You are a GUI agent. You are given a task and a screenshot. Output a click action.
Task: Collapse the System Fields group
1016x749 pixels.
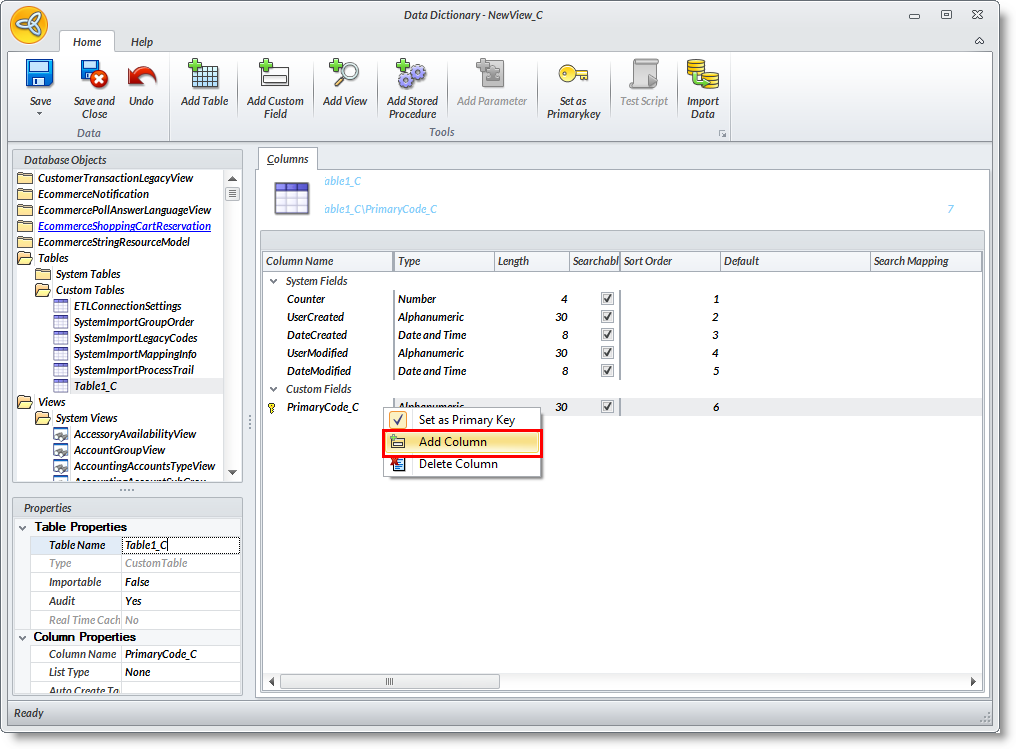pos(273,282)
